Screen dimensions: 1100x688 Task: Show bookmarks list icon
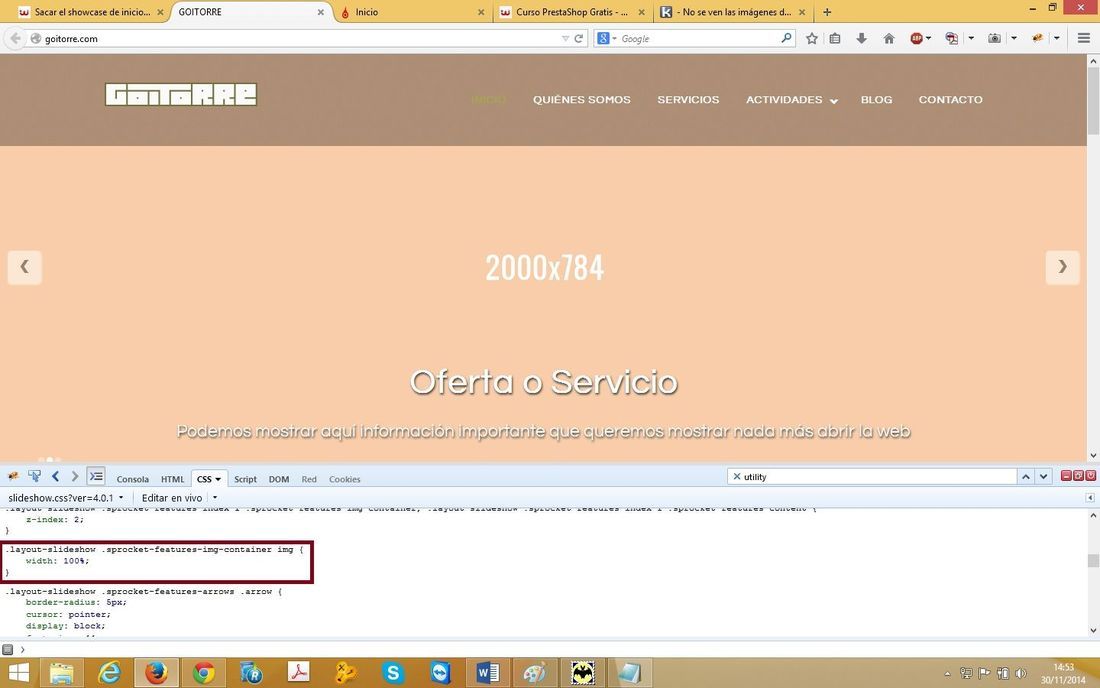point(835,39)
